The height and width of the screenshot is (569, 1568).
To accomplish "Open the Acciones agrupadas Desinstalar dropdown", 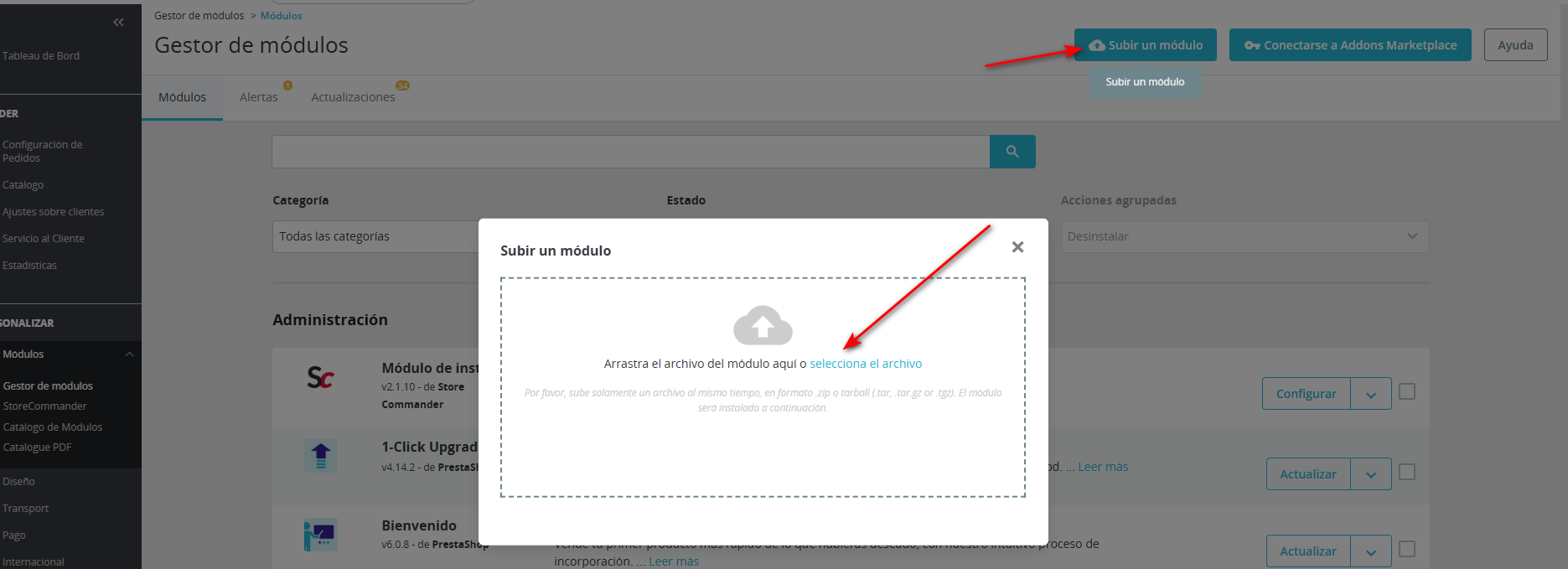I will (1244, 236).
